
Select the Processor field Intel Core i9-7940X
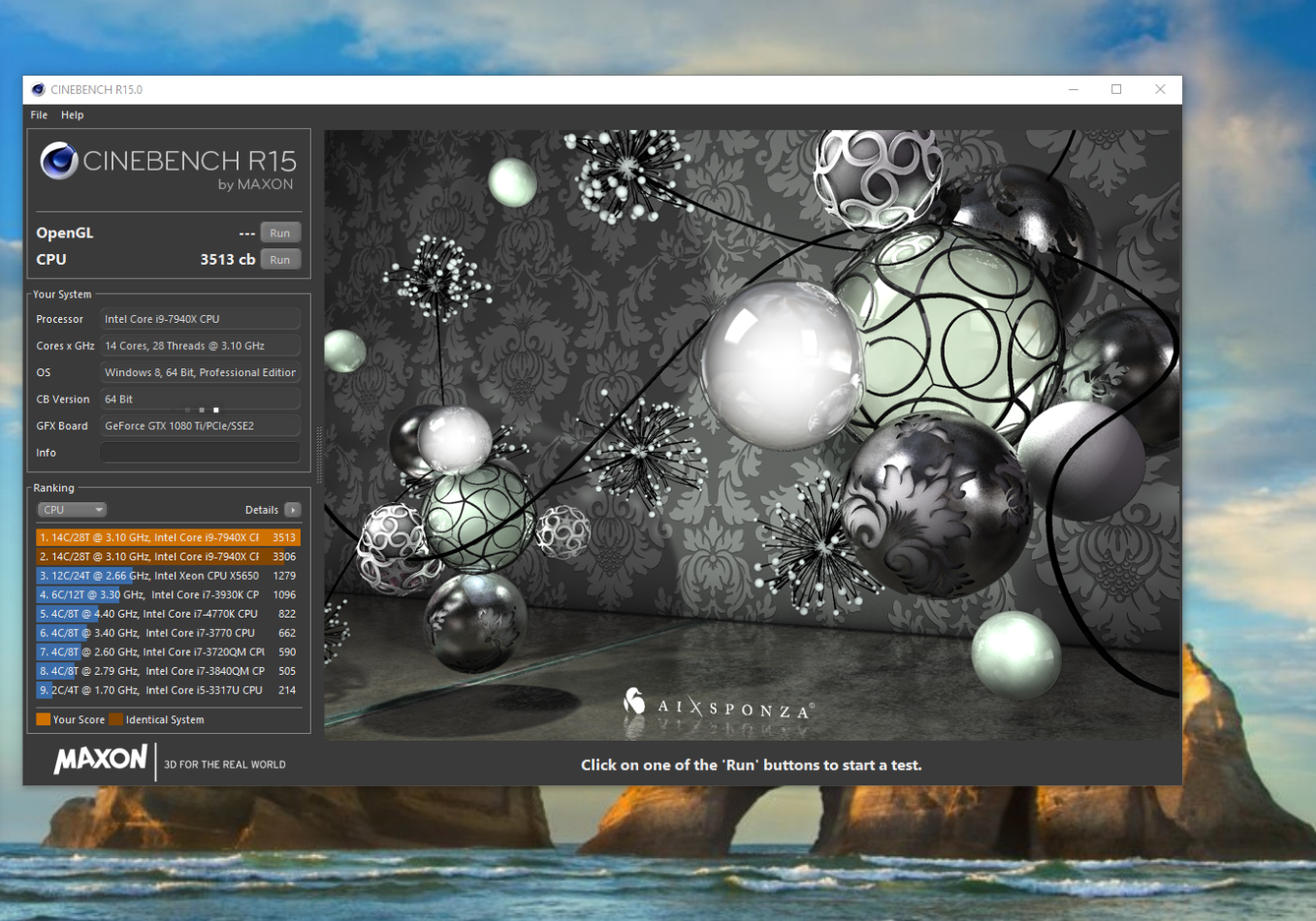point(201,319)
